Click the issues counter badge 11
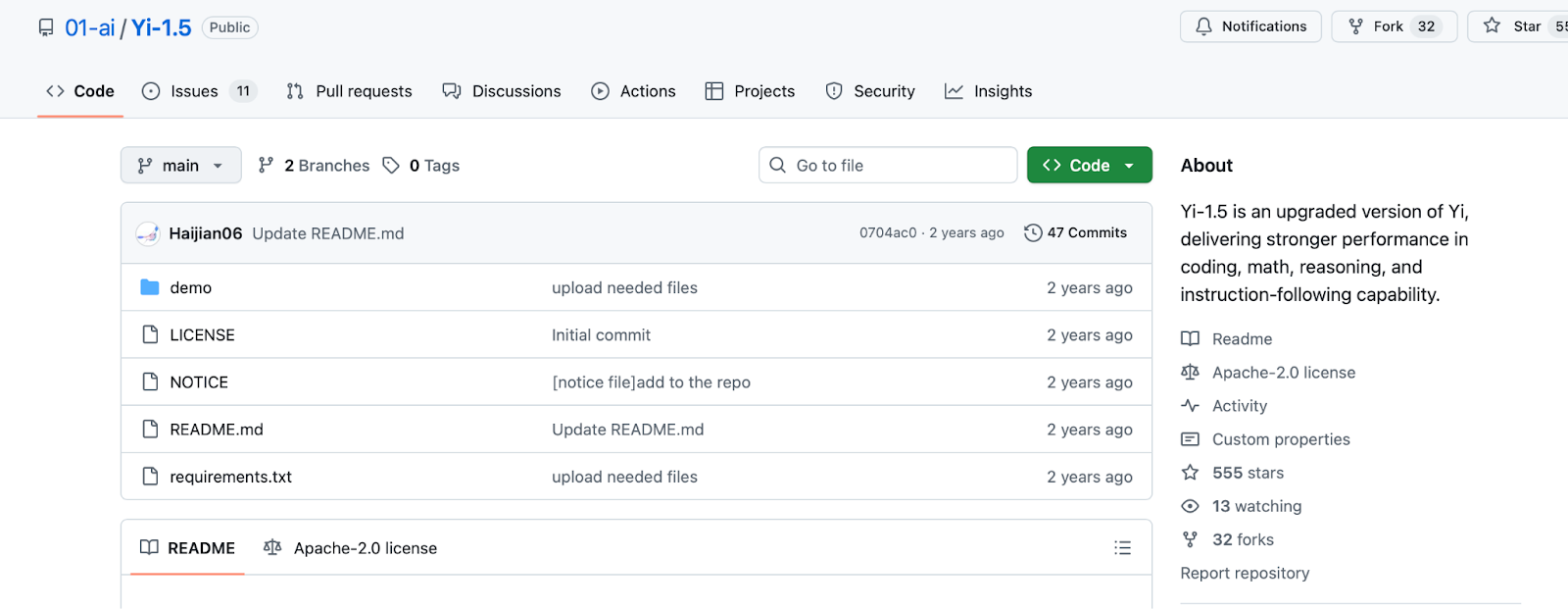The width and height of the screenshot is (1568, 609). [x=243, y=91]
